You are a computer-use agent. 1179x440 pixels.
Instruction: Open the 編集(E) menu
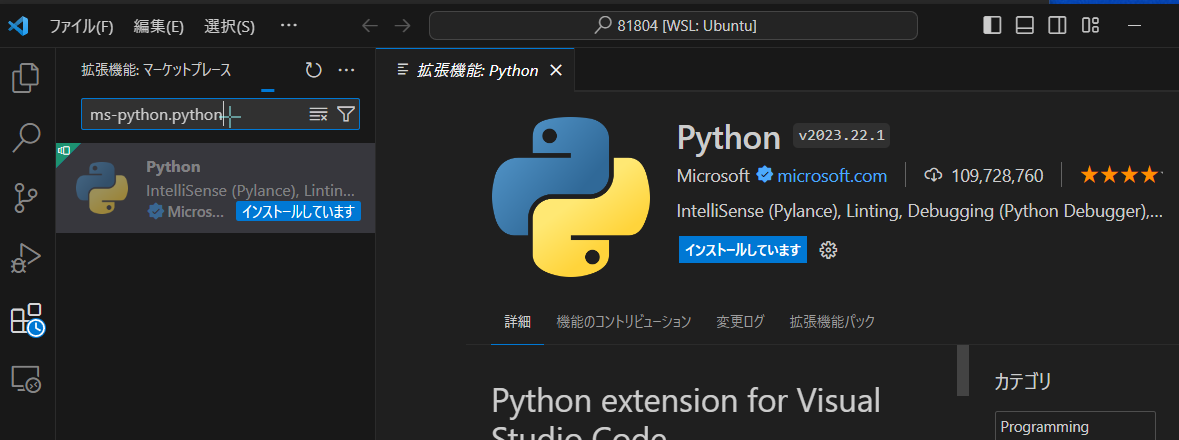[159, 26]
